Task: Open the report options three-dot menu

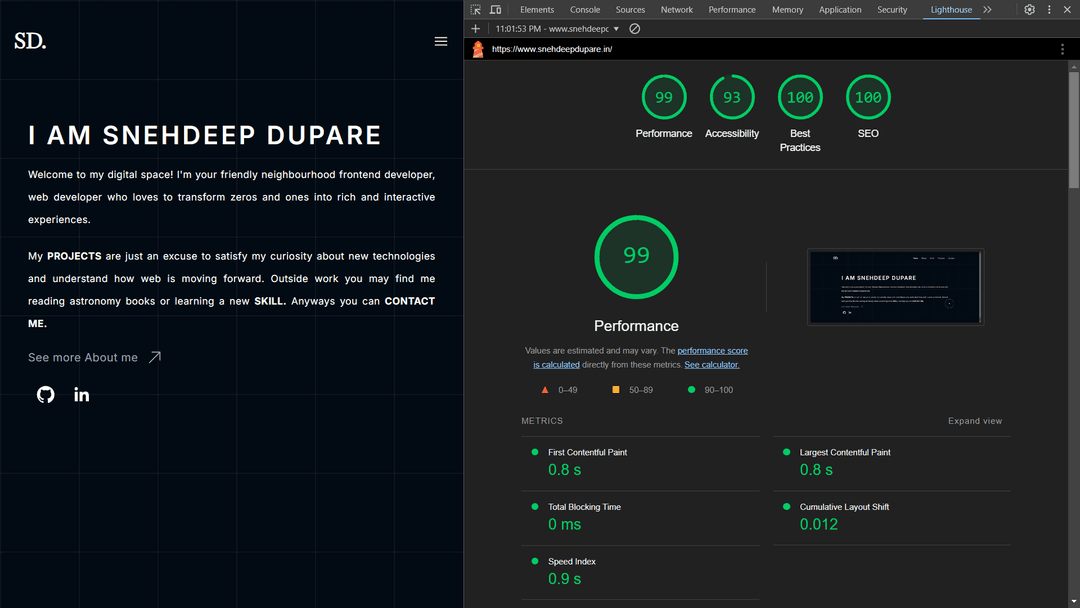Action: coord(1063,48)
